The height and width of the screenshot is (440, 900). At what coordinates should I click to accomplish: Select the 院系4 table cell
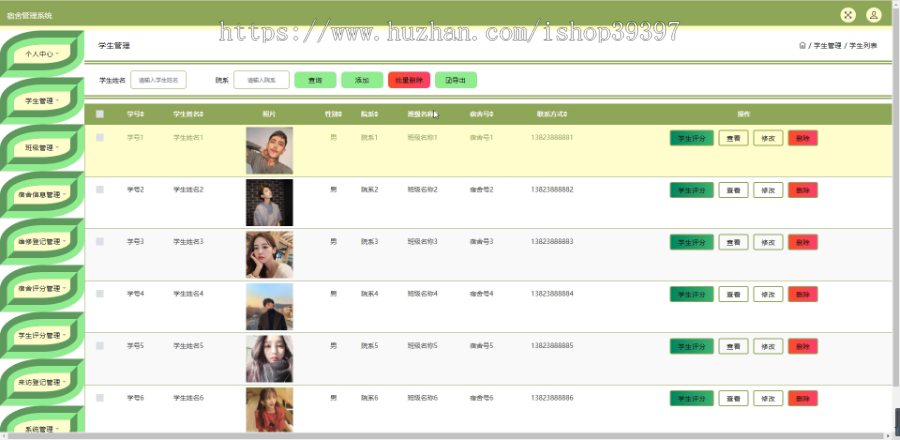[369, 294]
